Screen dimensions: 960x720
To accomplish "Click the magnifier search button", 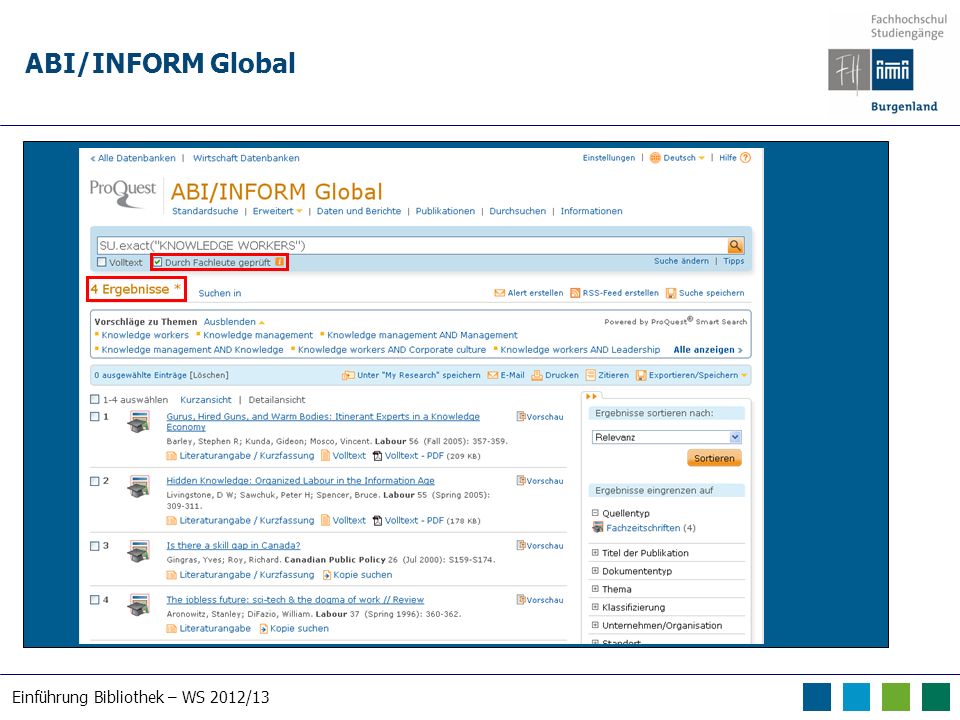I will (735, 246).
